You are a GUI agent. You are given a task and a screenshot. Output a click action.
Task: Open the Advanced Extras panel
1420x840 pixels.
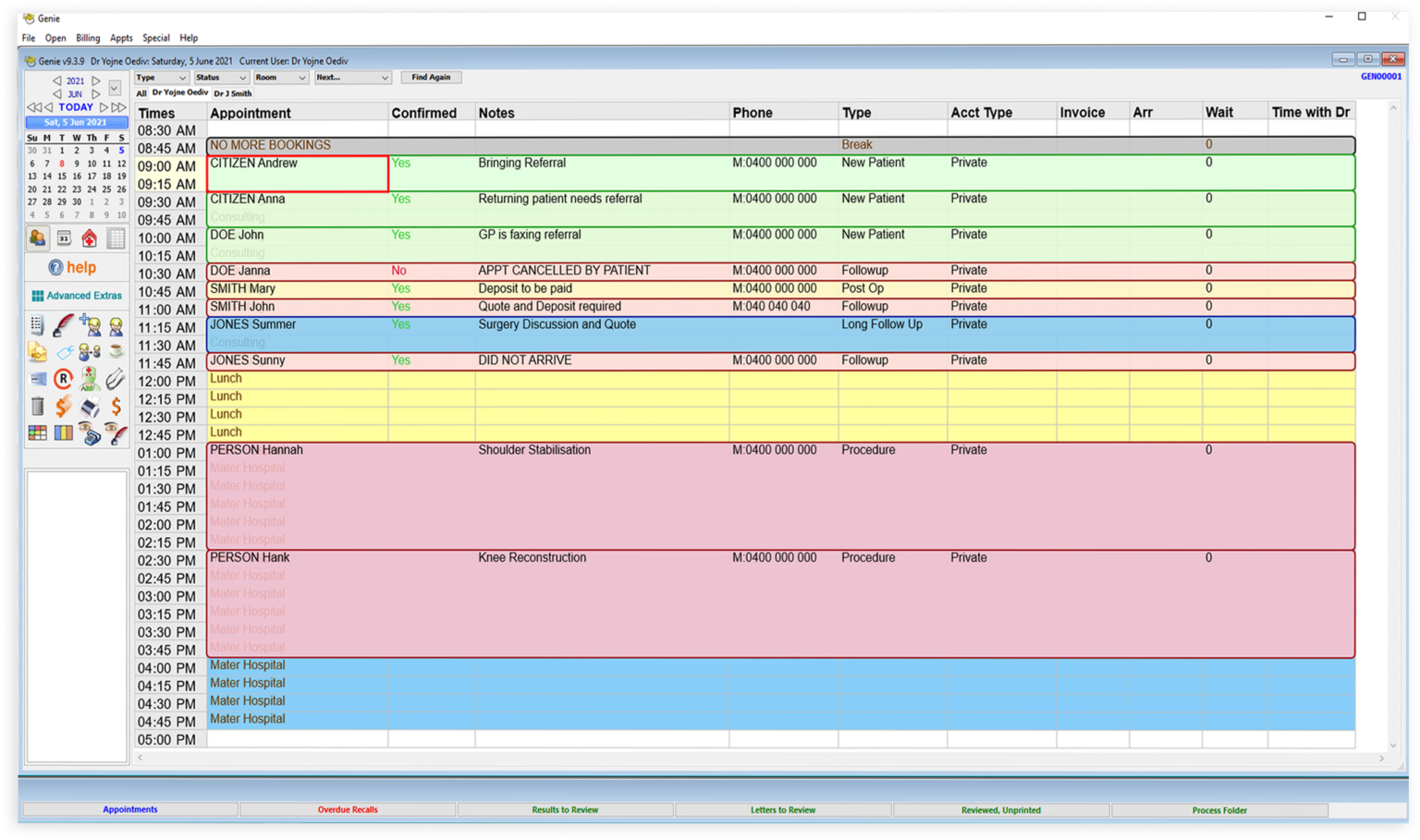coord(77,295)
